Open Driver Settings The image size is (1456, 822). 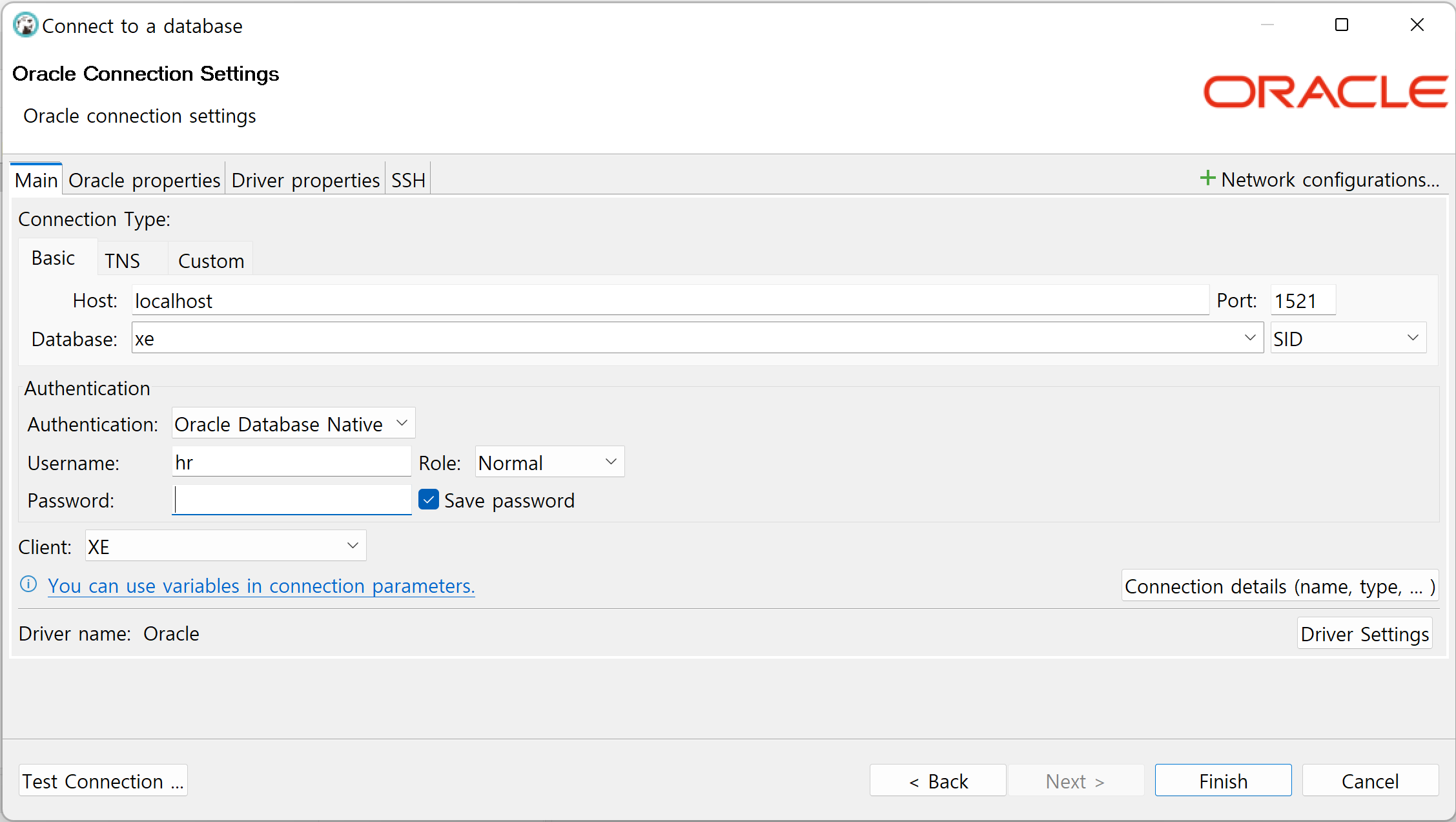tap(1365, 633)
